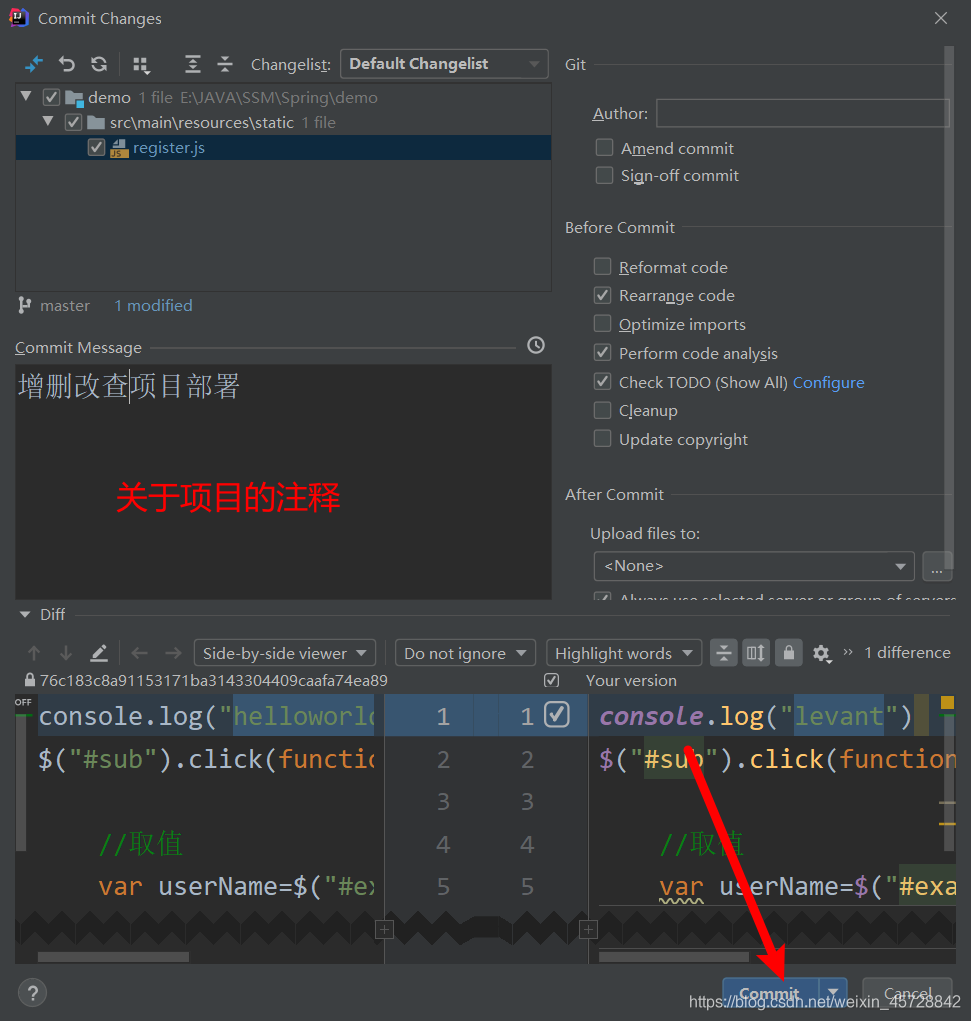
Task: Click the Jump to Source pencil icon
Action: point(98,652)
